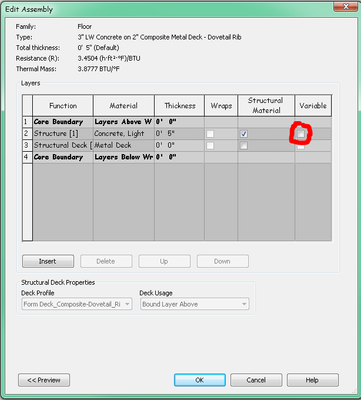Viewport: 361px width, 400px height.
Task: Click the Delete layer button
Action: coord(106,261)
